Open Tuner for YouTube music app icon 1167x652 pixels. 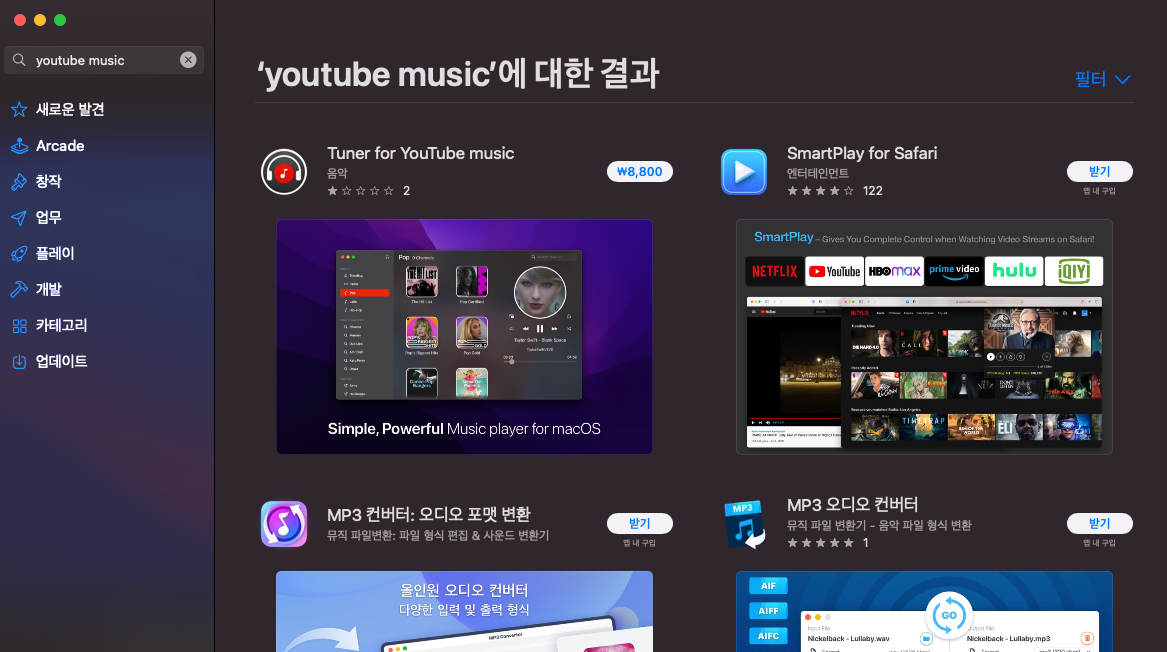[x=284, y=172]
